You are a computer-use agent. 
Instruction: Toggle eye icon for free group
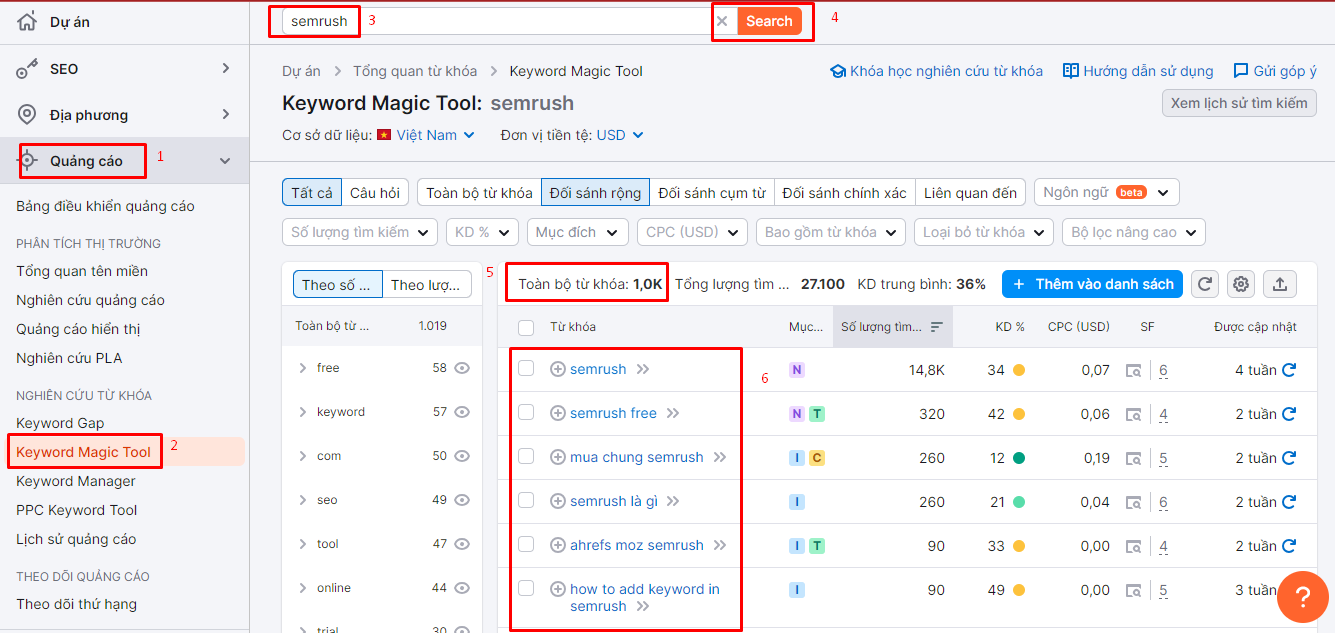462,368
